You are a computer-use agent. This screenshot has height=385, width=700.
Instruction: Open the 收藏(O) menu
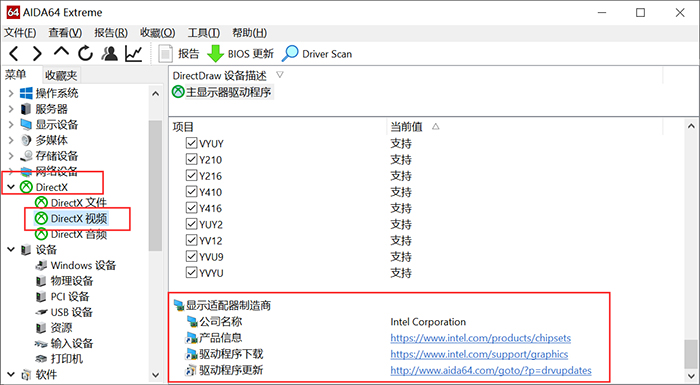pyautogui.click(x=158, y=33)
